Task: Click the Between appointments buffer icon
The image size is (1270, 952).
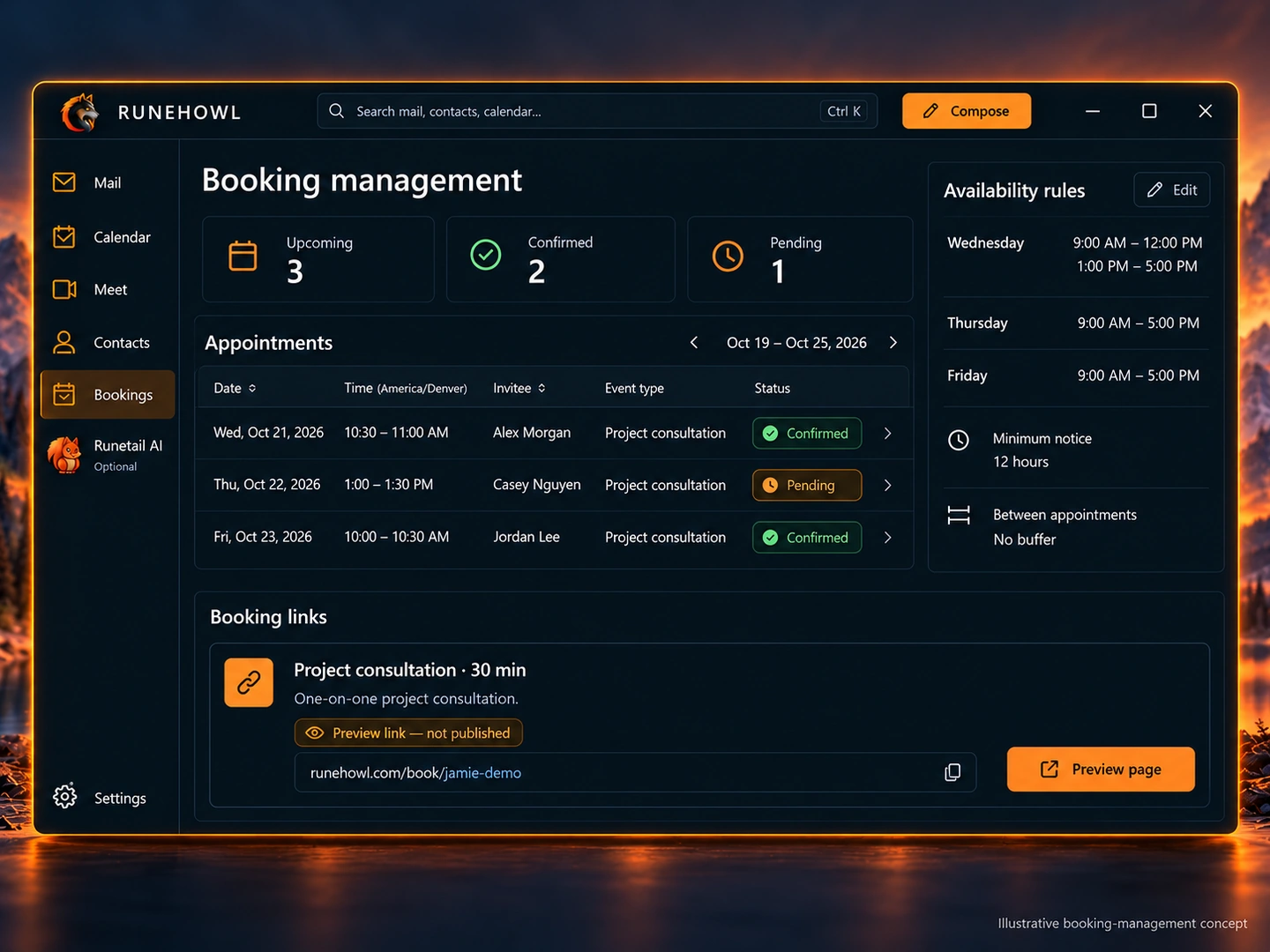Action: tap(959, 516)
